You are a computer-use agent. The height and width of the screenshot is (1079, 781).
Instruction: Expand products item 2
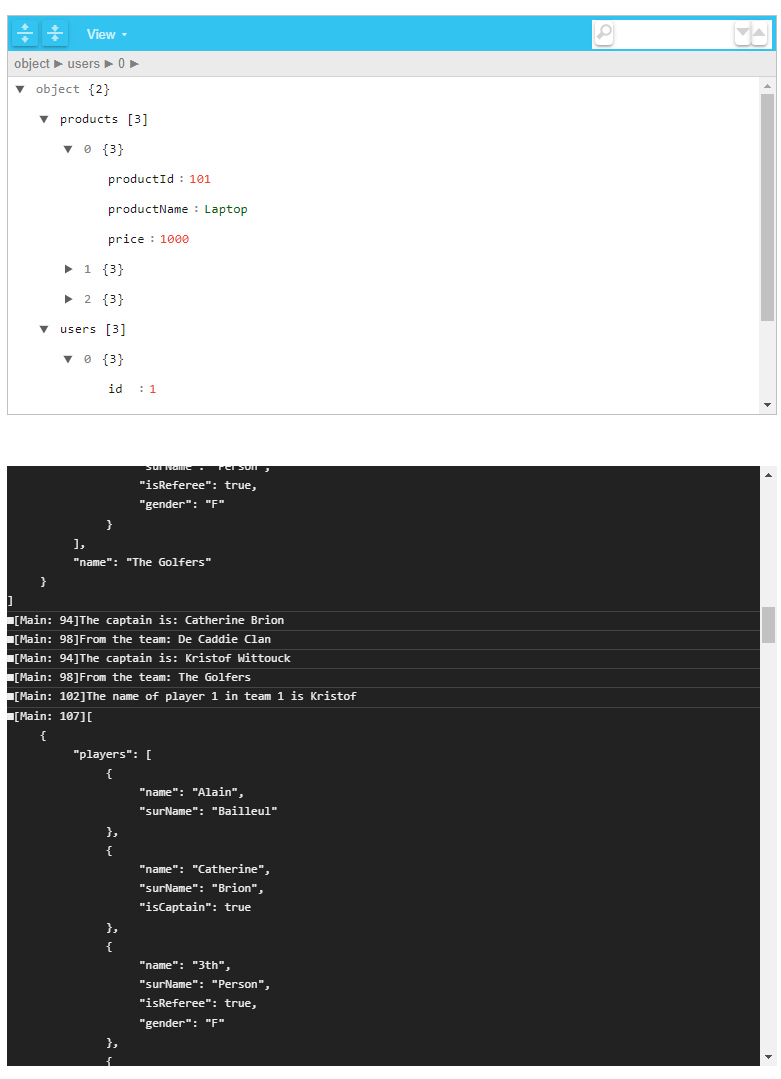pos(68,299)
